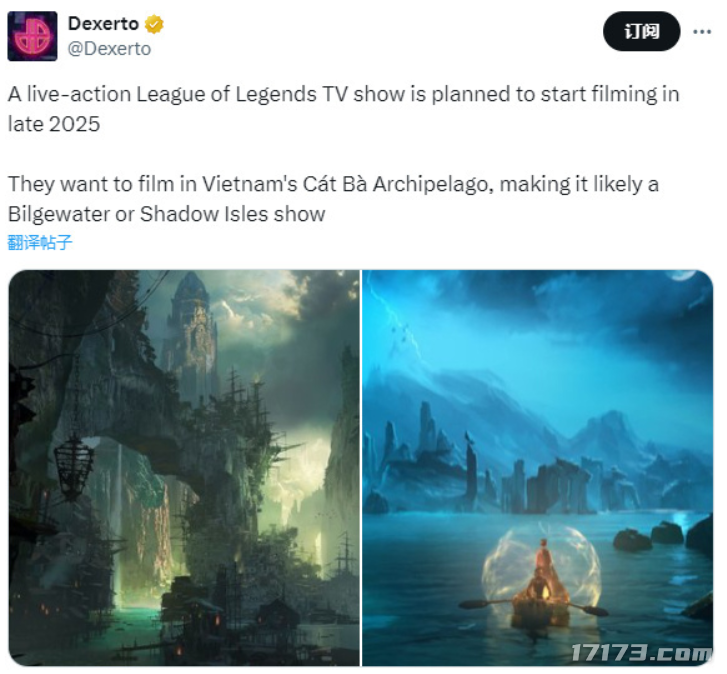The height and width of the screenshot is (674, 727).
Task: Click the Dexerto display name
Action: point(103,24)
